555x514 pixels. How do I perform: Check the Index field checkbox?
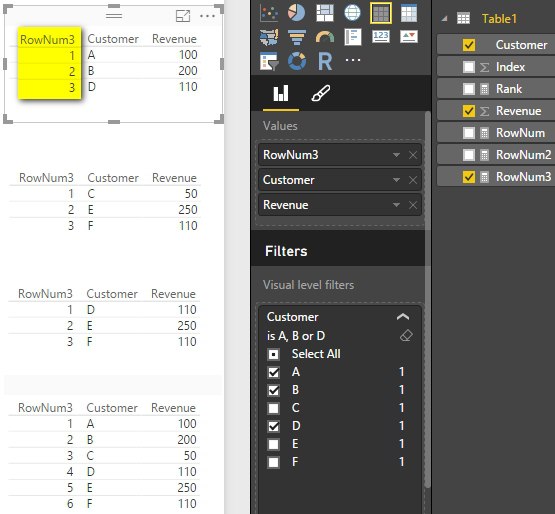tap(469, 67)
